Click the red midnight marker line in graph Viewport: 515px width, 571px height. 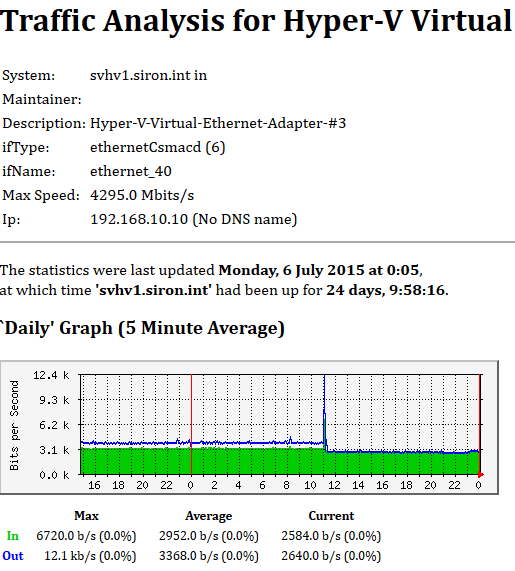pyautogui.click(x=192, y=424)
